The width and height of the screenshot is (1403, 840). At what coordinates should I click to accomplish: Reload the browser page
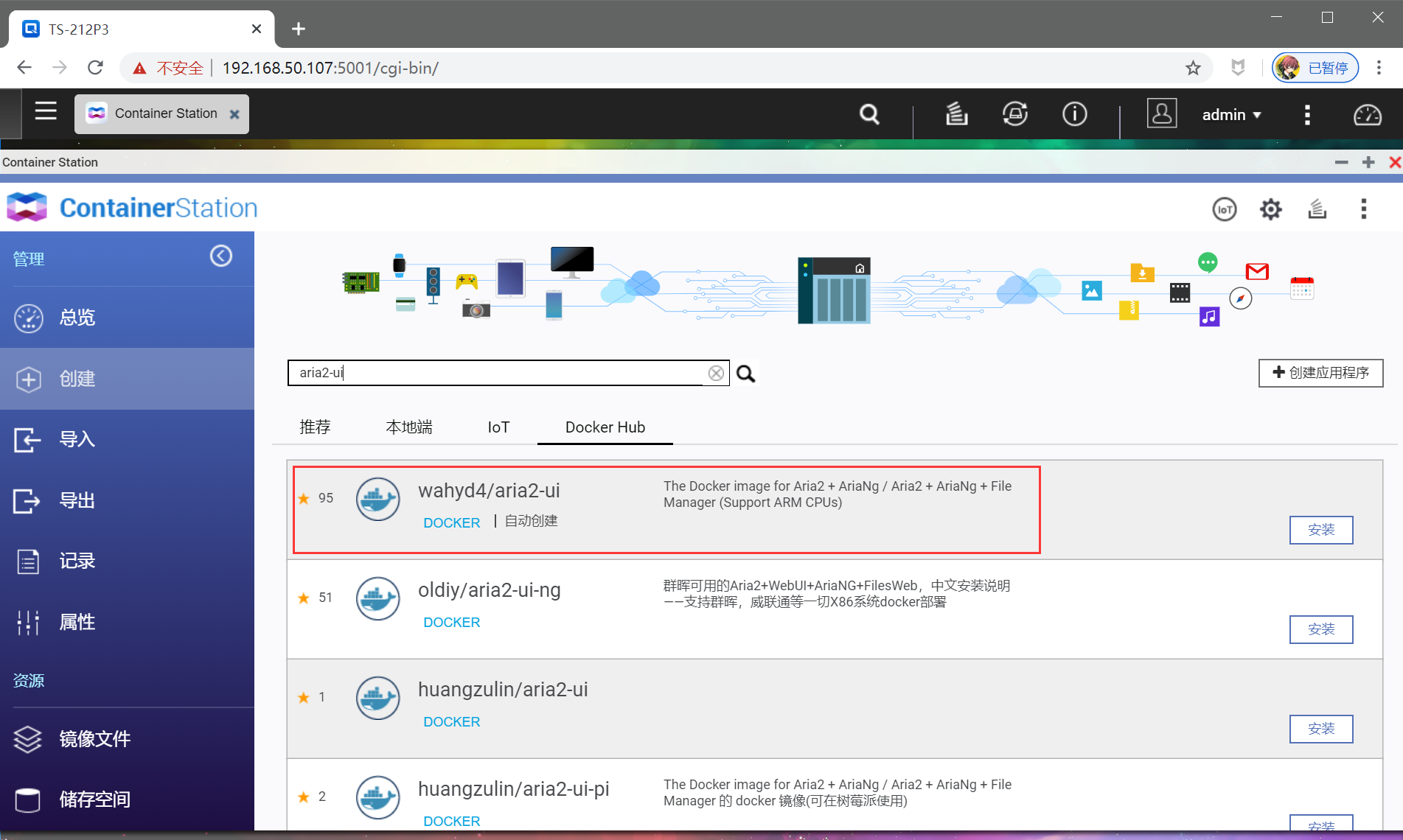click(x=95, y=68)
